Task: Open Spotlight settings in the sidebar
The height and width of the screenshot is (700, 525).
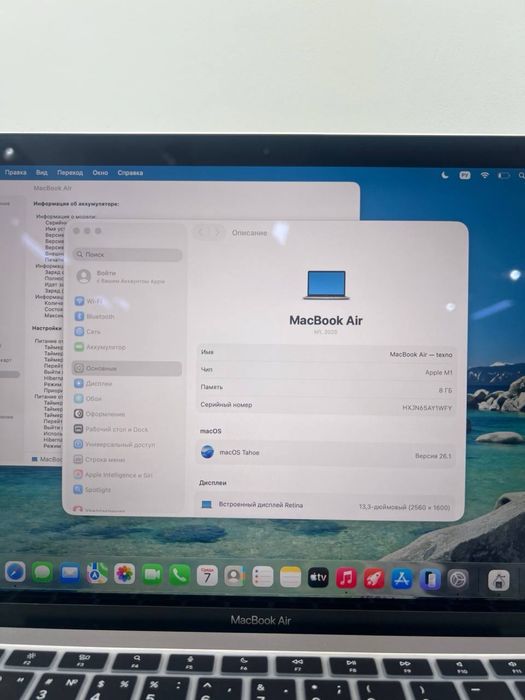Action: [127, 490]
